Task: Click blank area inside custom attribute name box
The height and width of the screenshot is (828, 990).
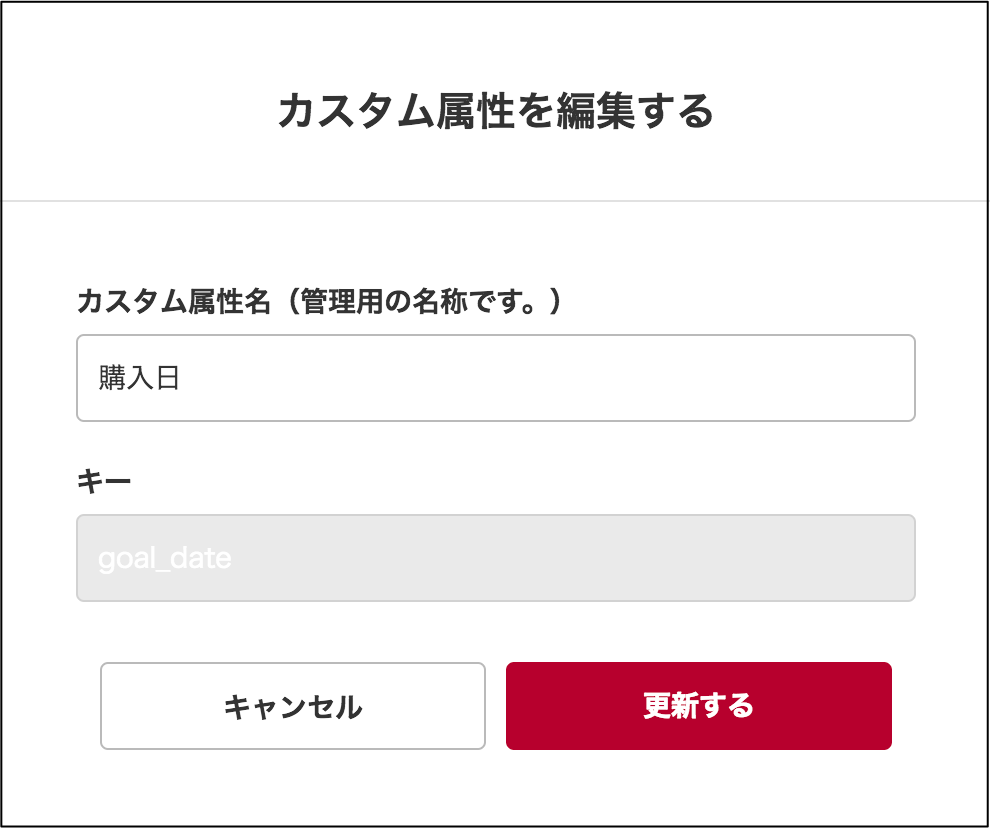Action: point(543,378)
